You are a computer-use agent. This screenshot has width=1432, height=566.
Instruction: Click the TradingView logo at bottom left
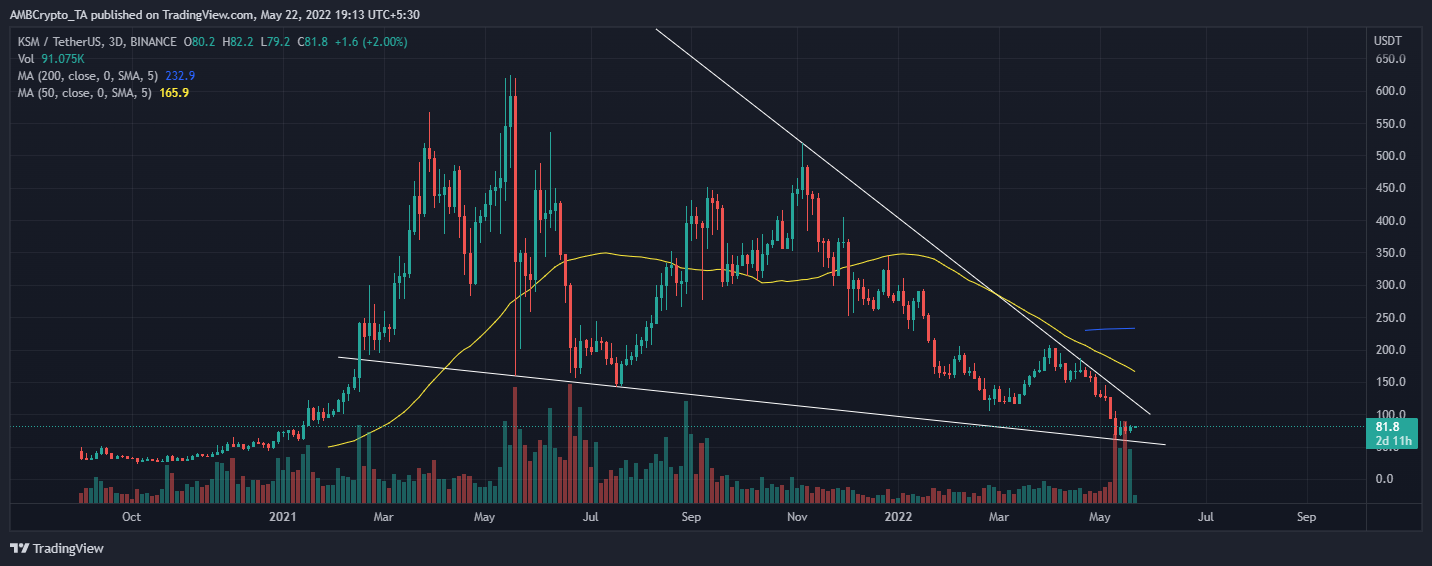pos(57,548)
